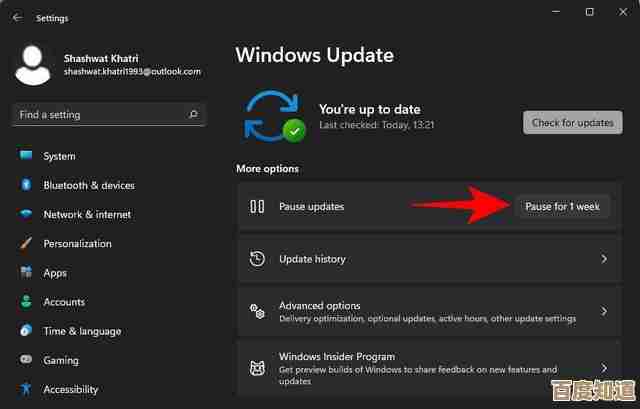Click the Time & language globe icon
This screenshot has width=640, height=409.
pyautogui.click(x=26, y=330)
